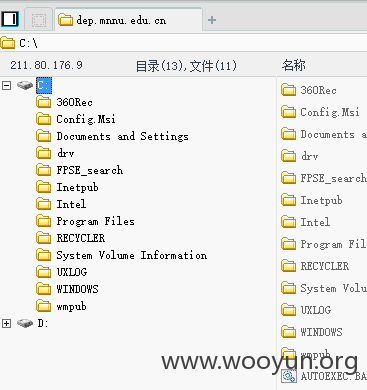Screen dimensions: 367x390
Task: Click Documents folder icon in file list
Action: [288, 134]
